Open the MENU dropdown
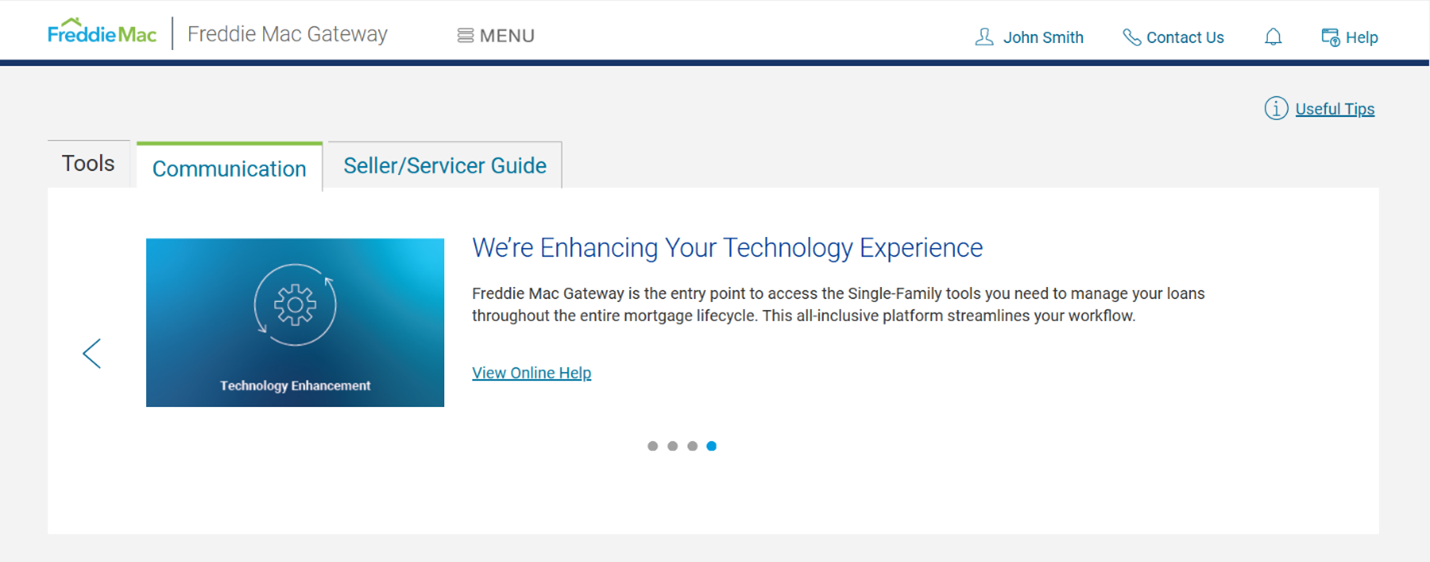This screenshot has width=1430, height=562. [496, 36]
